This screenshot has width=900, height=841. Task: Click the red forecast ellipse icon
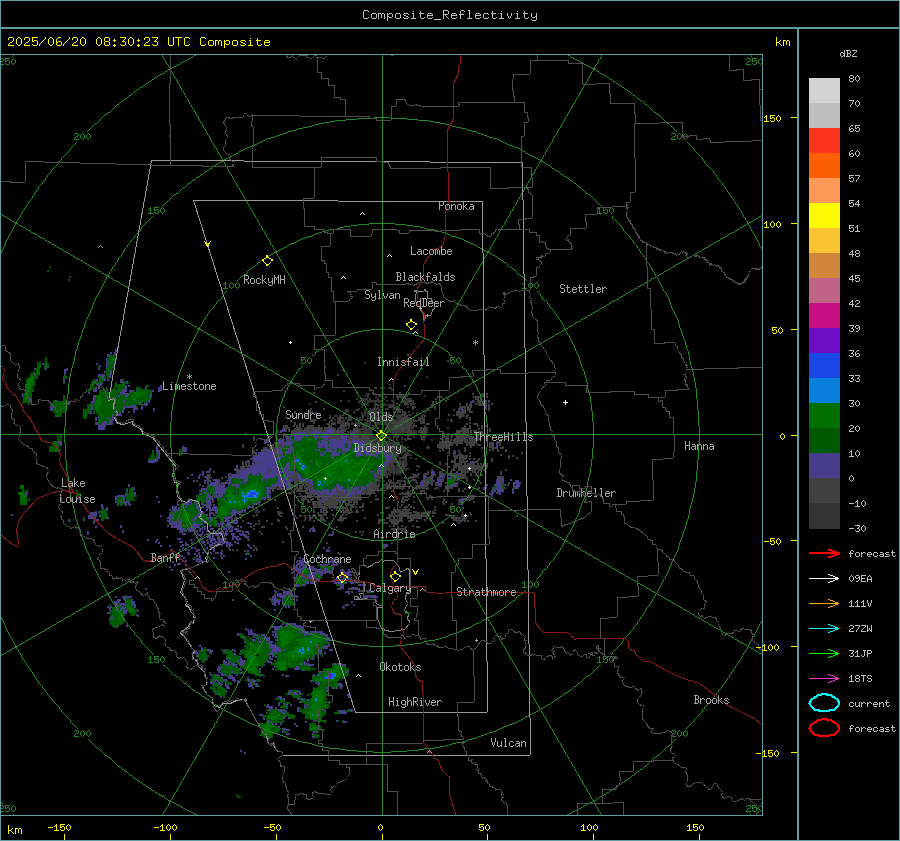point(824,728)
